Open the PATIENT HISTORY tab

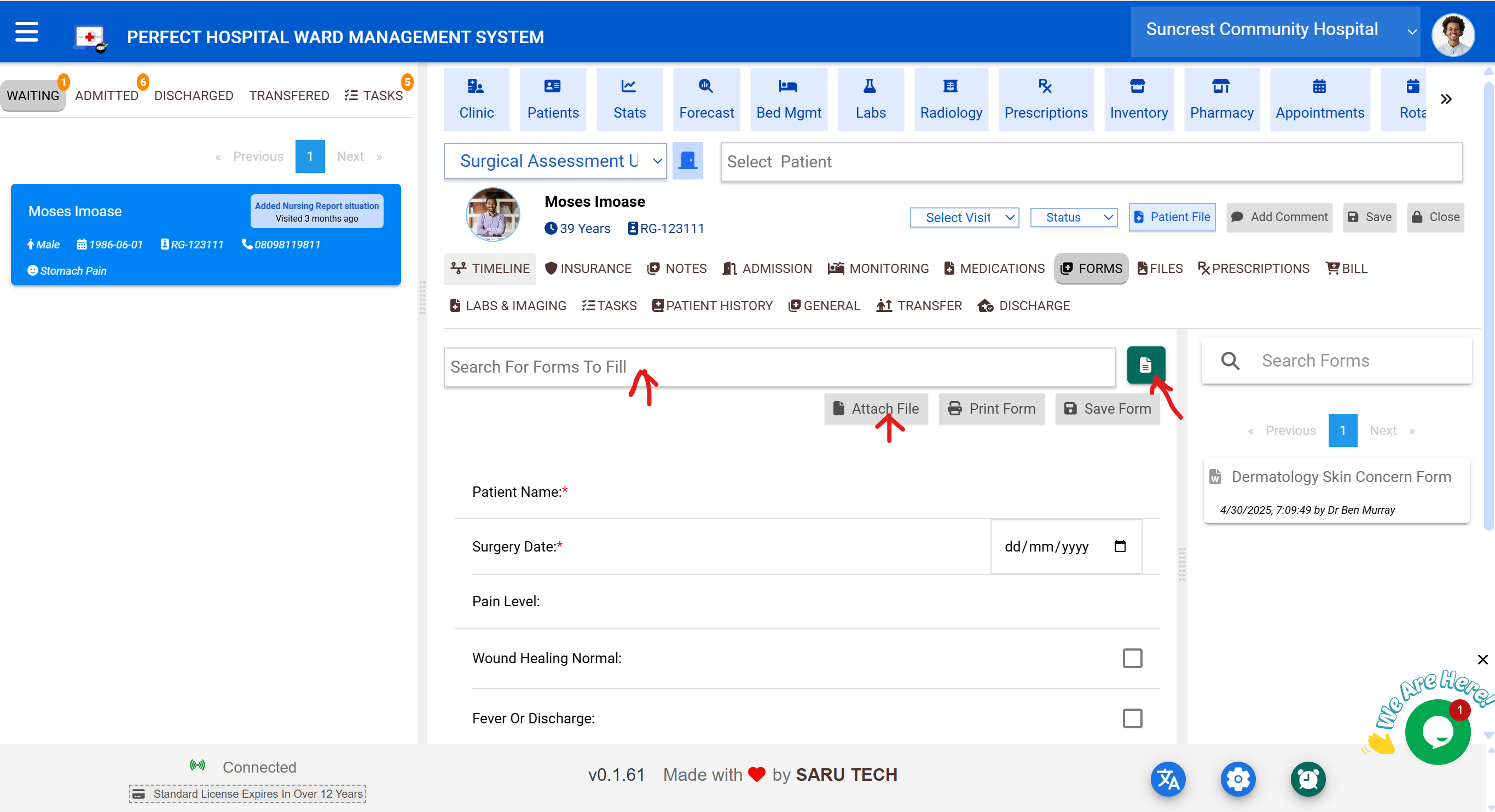712,305
